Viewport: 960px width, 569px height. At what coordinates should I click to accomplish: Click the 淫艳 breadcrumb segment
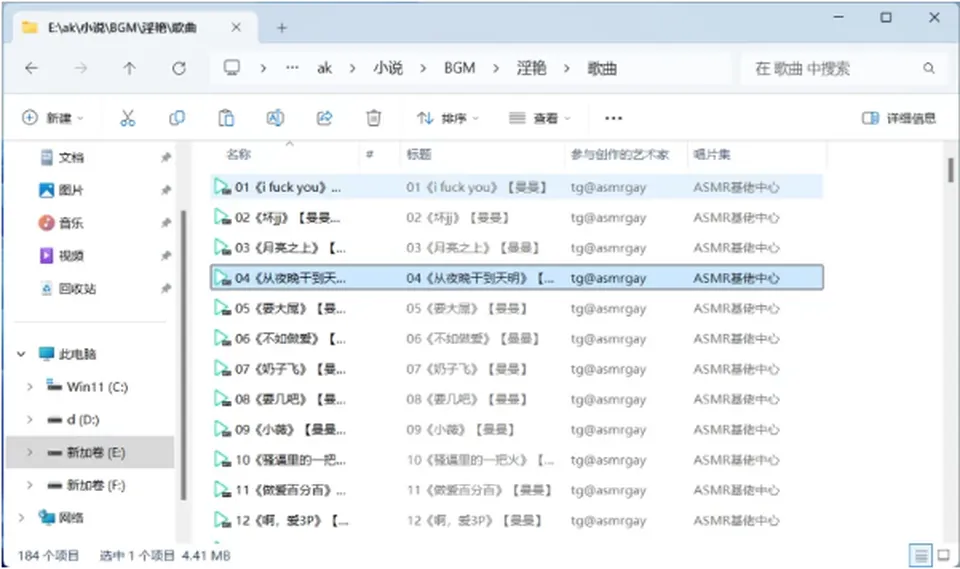(531, 68)
